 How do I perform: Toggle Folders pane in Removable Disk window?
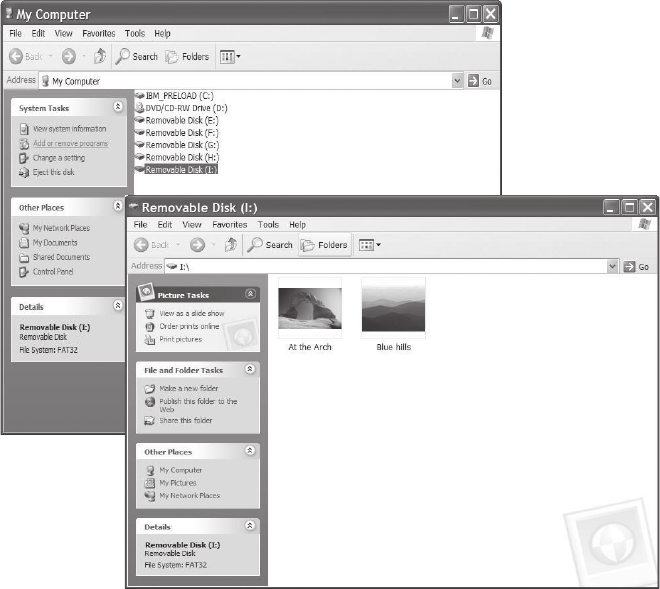(x=325, y=245)
